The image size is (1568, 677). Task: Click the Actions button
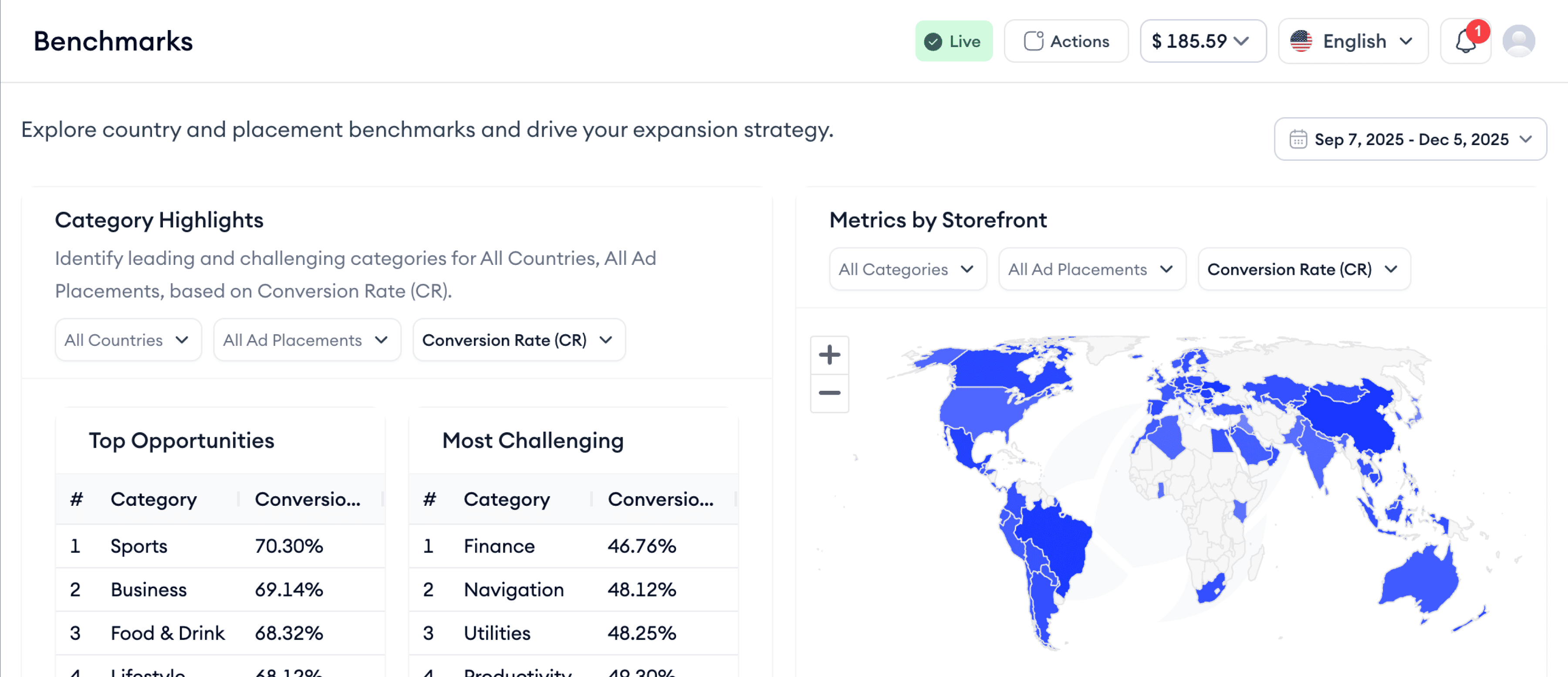(1066, 41)
